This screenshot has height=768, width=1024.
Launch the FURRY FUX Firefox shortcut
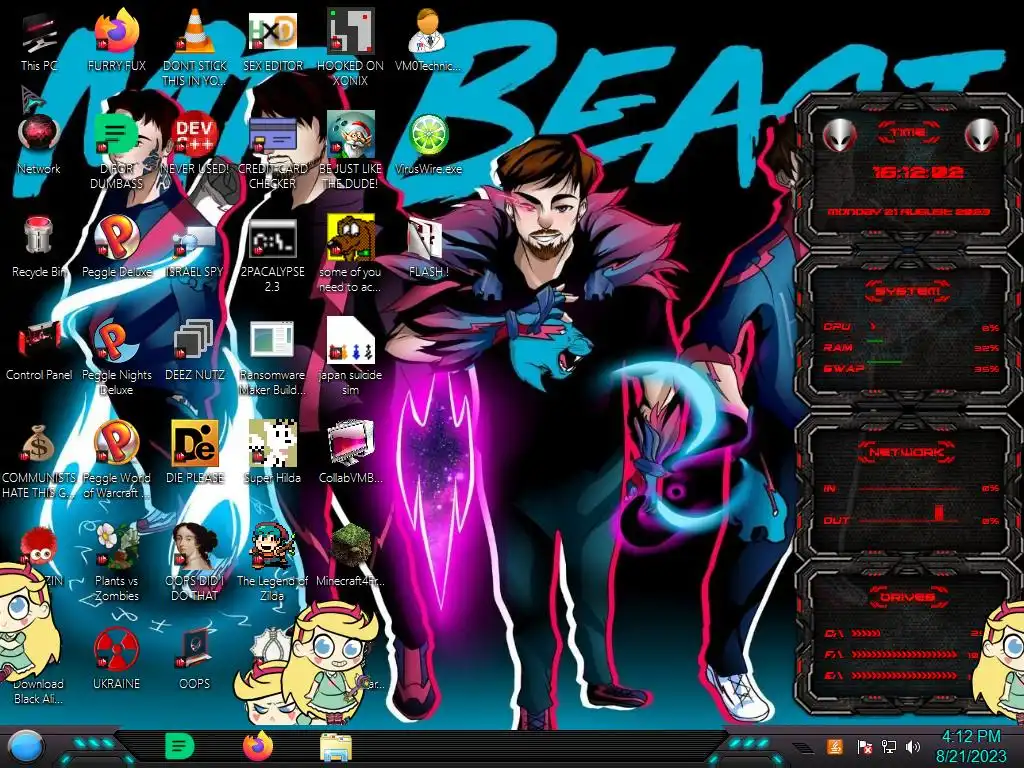pyautogui.click(x=116, y=42)
